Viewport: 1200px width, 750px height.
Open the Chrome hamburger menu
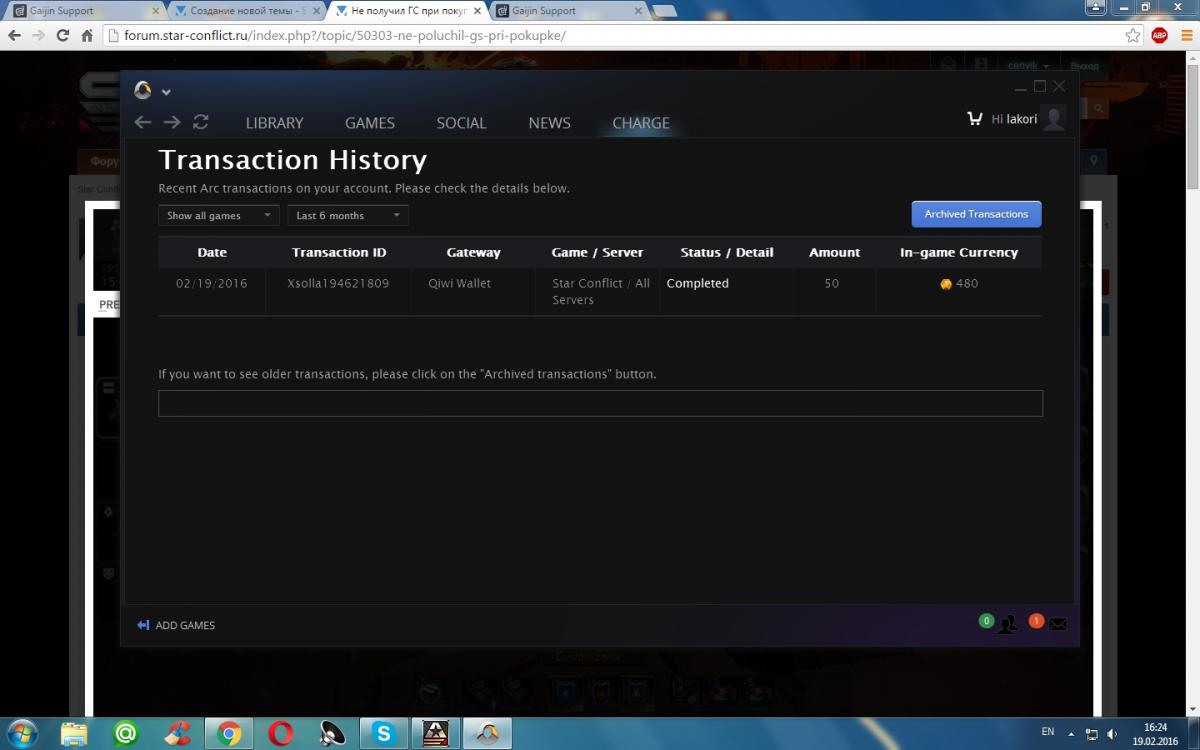click(x=1185, y=35)
